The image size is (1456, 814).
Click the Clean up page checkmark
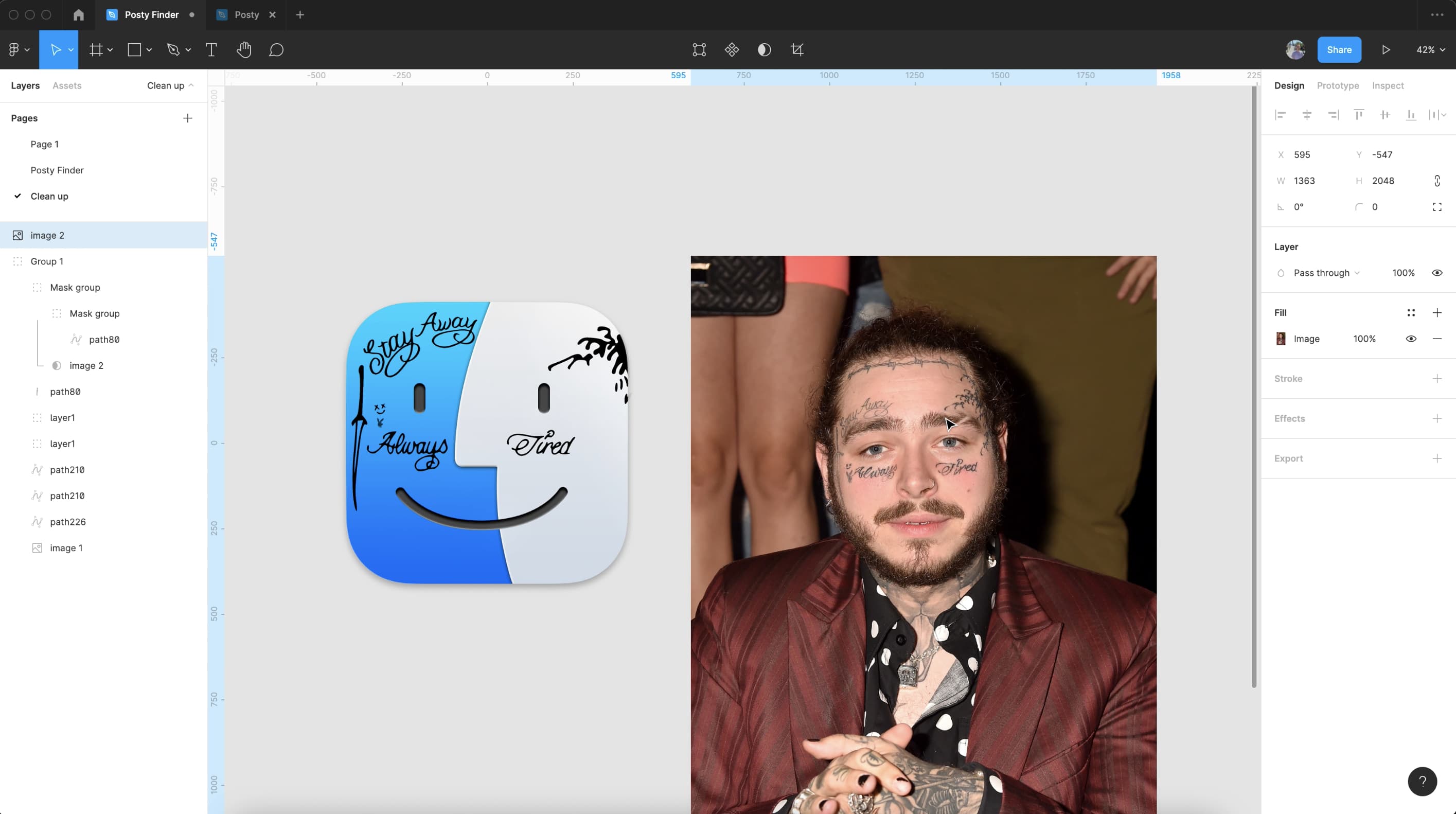tap(17, 195)
